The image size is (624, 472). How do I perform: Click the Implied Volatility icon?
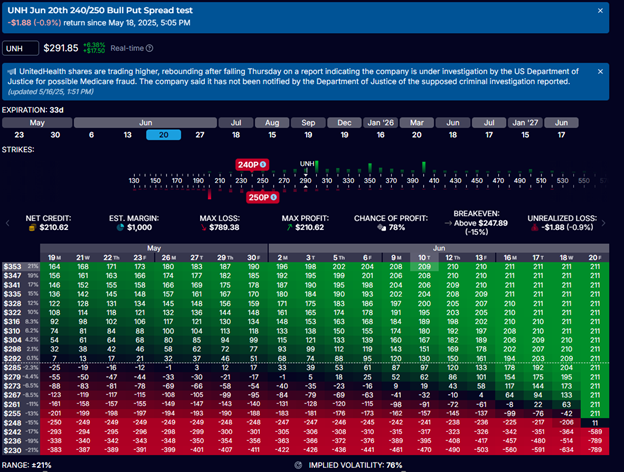point(298,465)
